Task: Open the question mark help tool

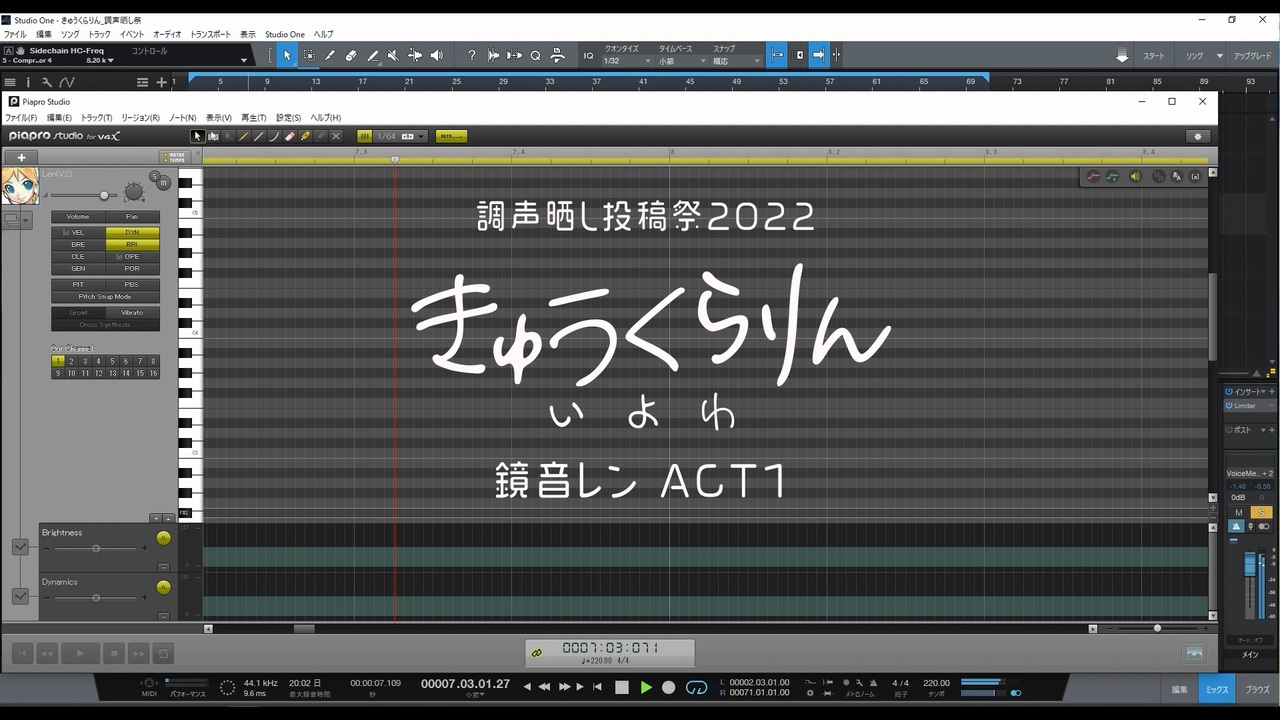Action: 472,56
